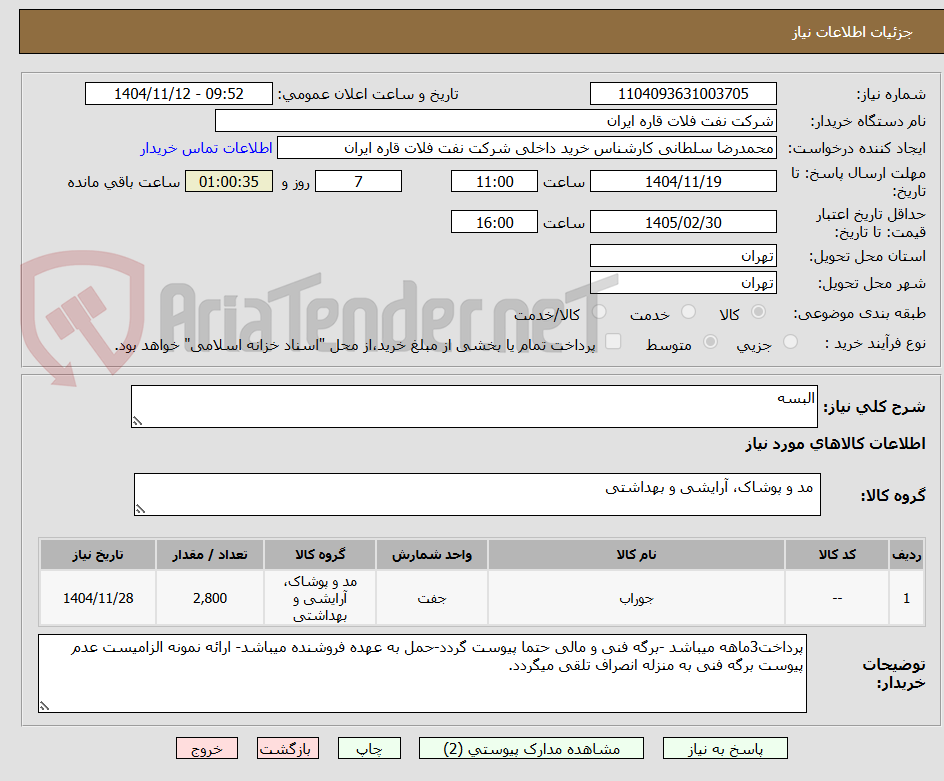The height and width of the screenshot is (781, 944).
Task: Click the validity time field 16:00
Action: [494, 222]
